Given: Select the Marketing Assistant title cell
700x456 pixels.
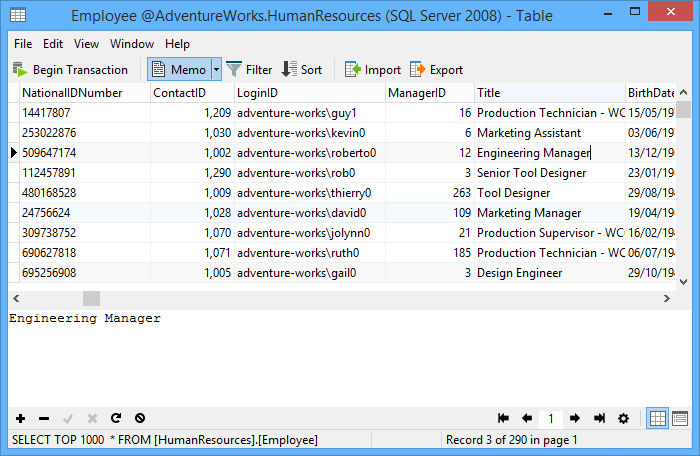Looking at the screenshot, I should pyautogui.click(x=550, y=133).
